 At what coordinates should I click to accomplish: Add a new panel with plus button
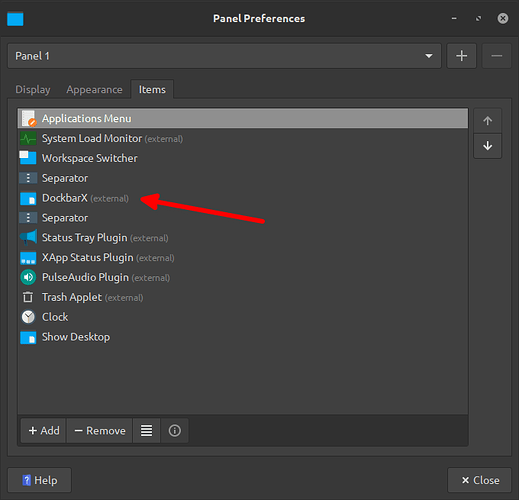tap(461, 56)
